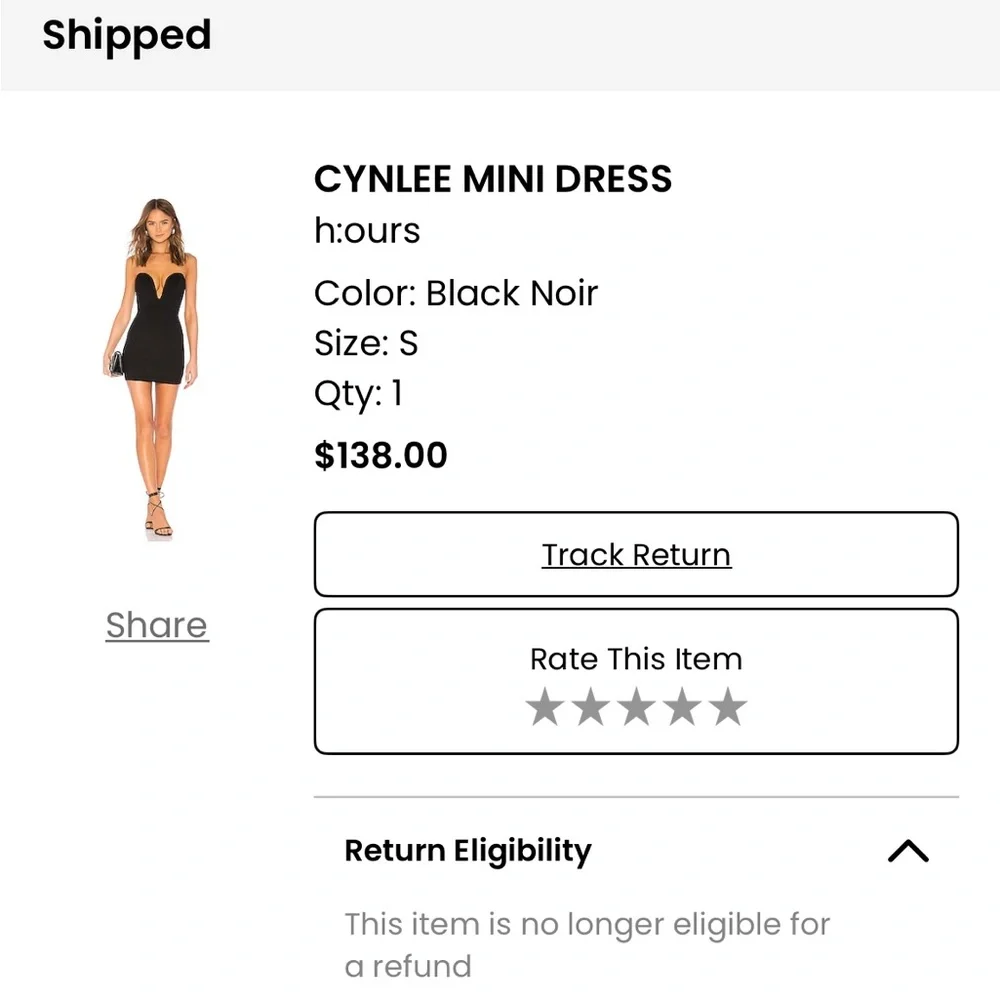Viewport: 1000px width, 1000px height.
Task: Give a four-star rating
Action: point(681,707)
